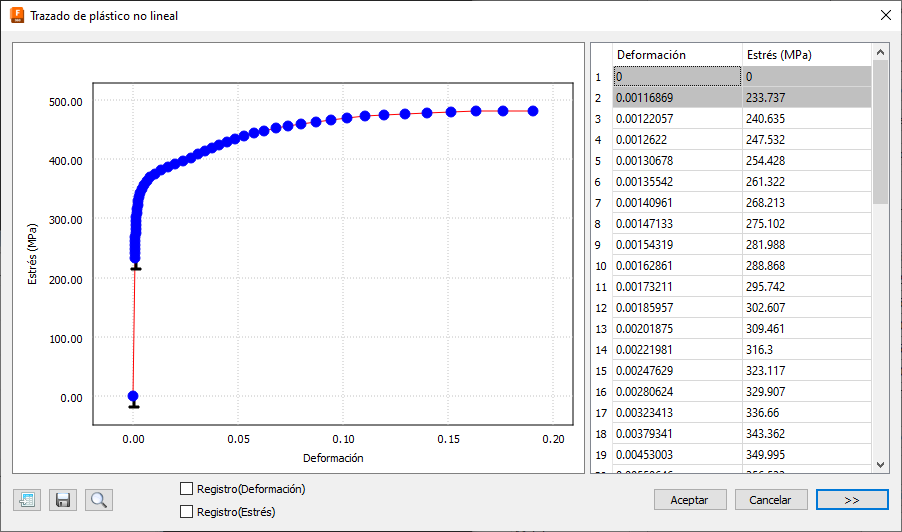Image resolution: width=902 pixels, height=532 pixels.
Task: Select cell 0.00379341
Action: pyautogui.click(x=677, y=434)
